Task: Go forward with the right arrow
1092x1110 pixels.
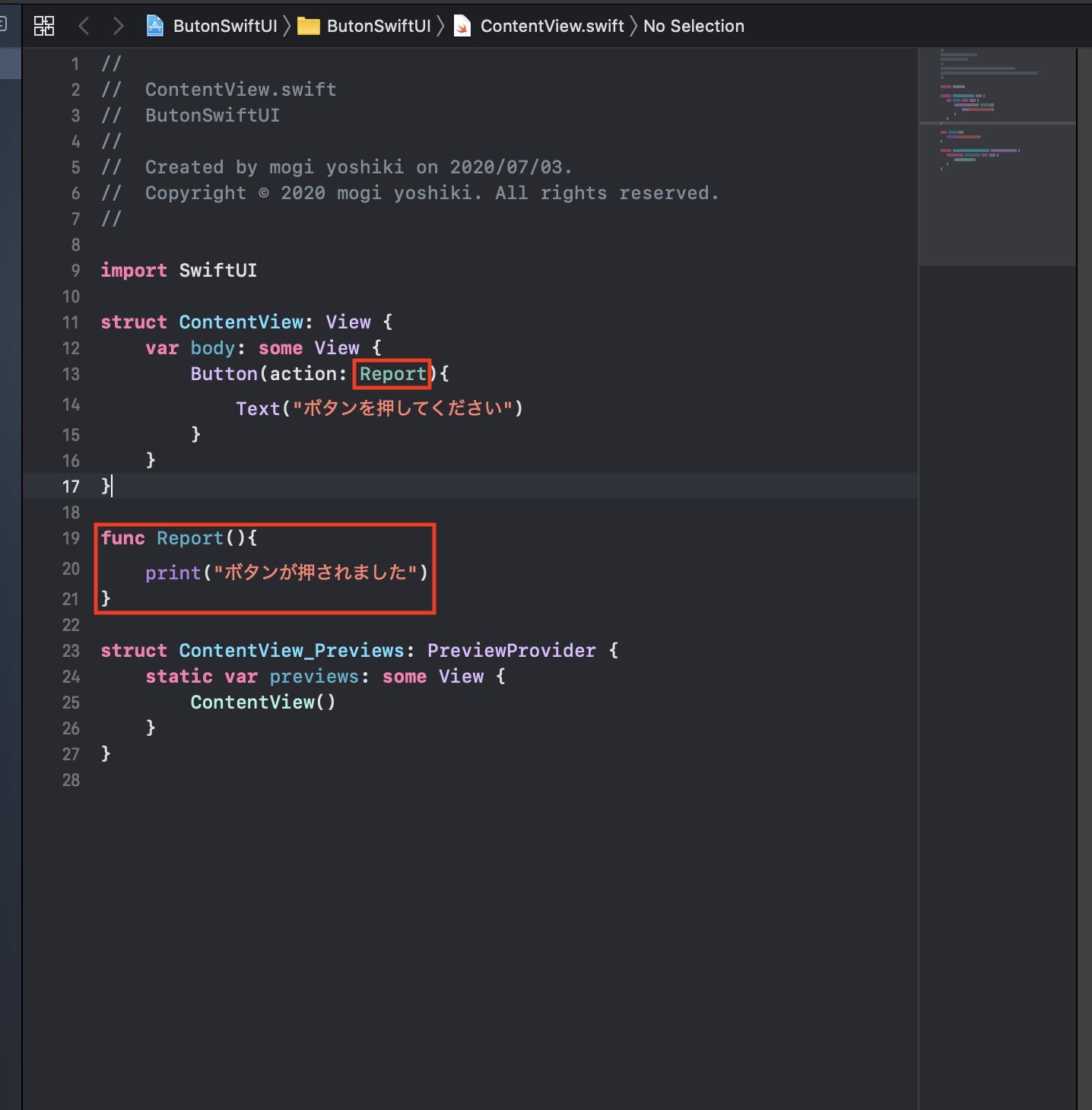Action: click(x=118, y=26)
